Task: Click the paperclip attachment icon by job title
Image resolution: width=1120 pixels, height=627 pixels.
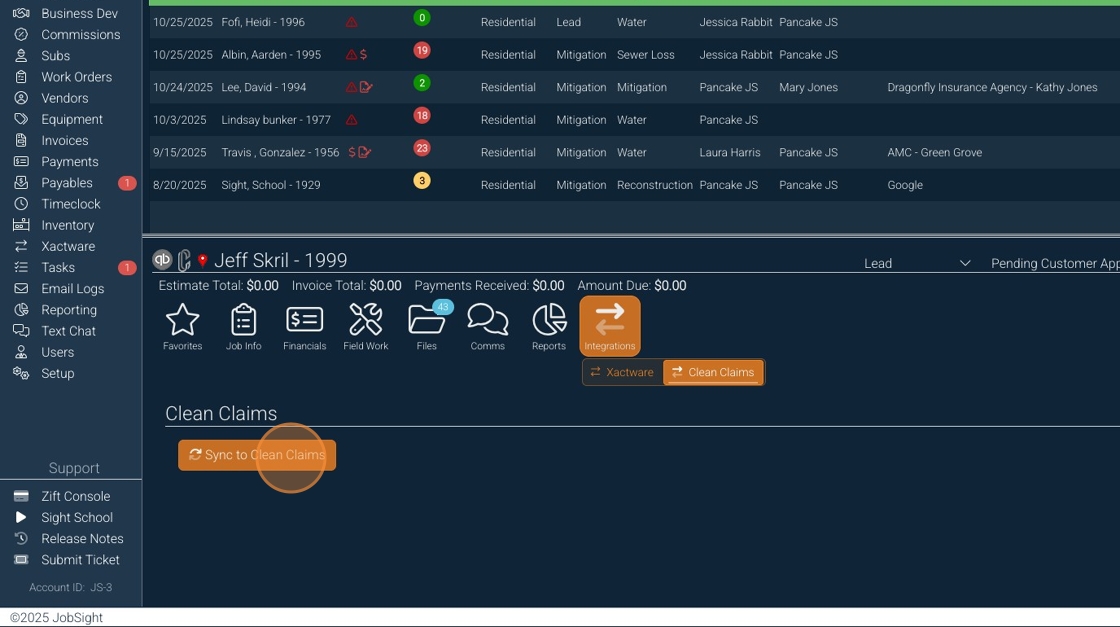Action: pos(184,260)
